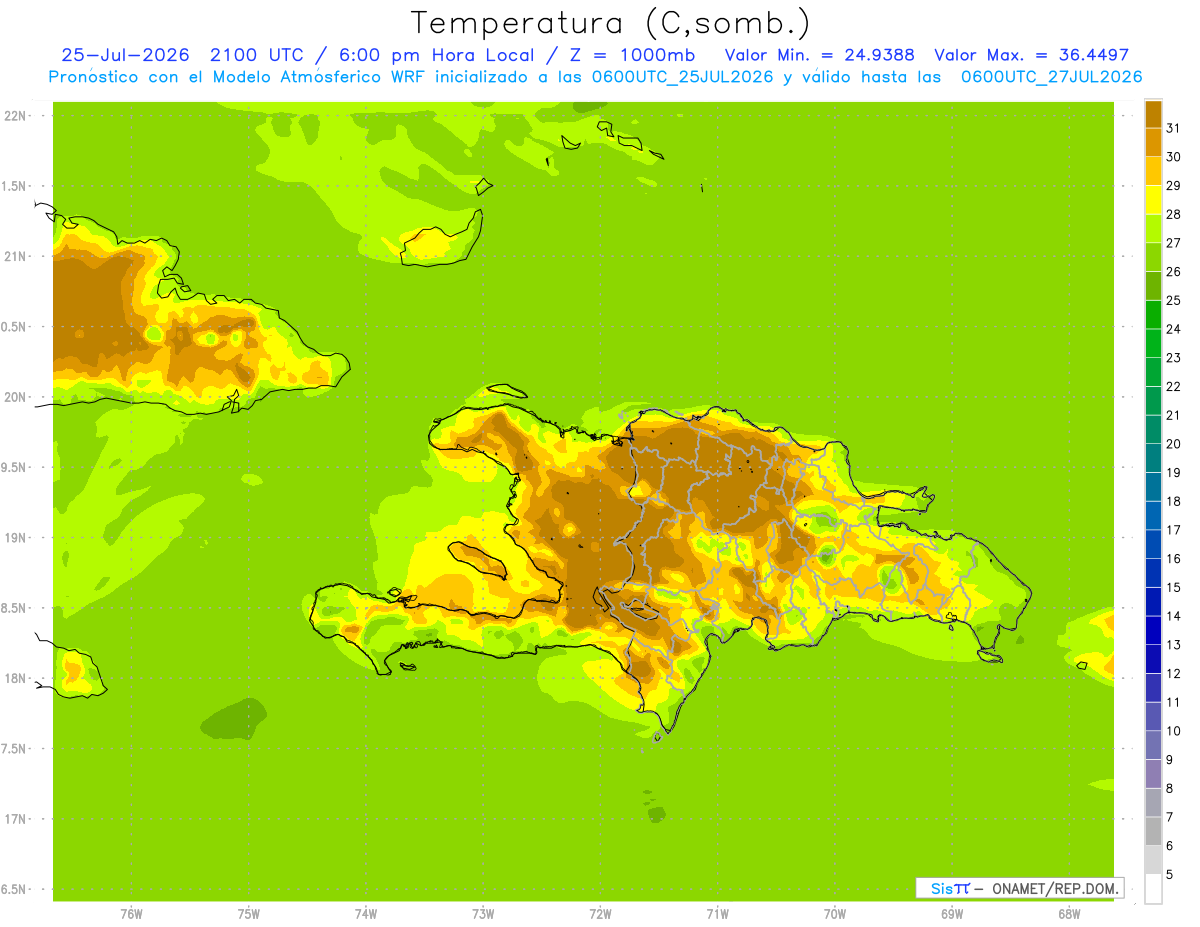Click the "73W" longitude axis label
Screen dimensions: 1200x927
pos(483,914)
